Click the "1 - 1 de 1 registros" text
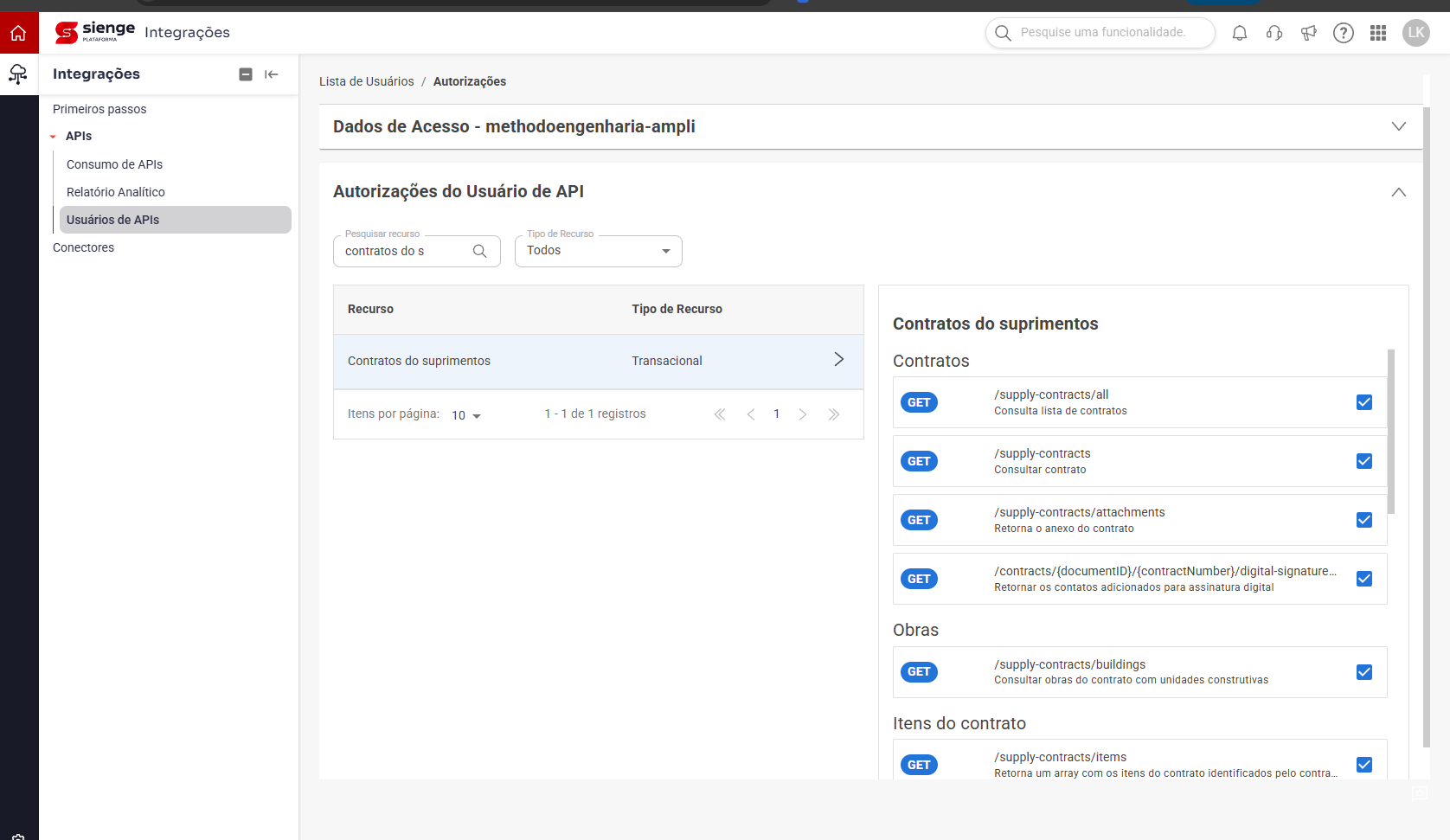 595,414
